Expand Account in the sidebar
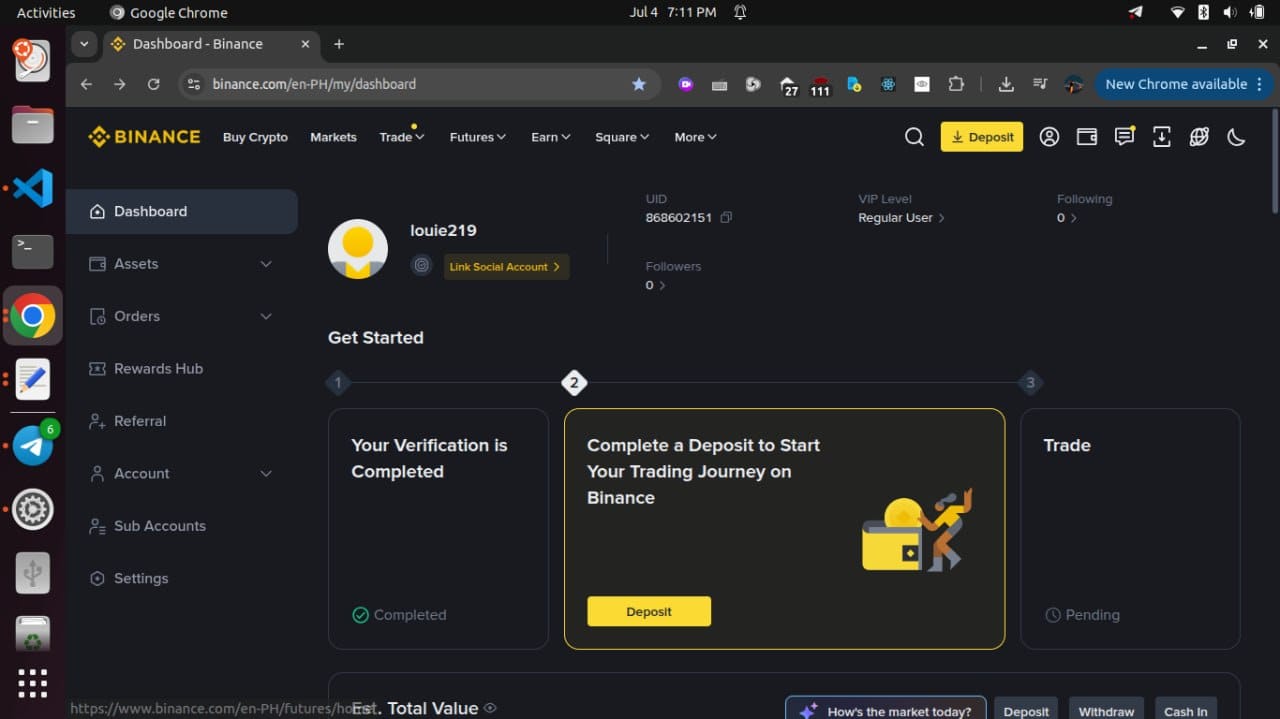This screenshot has height=719, width=1280. coord(181,473)
